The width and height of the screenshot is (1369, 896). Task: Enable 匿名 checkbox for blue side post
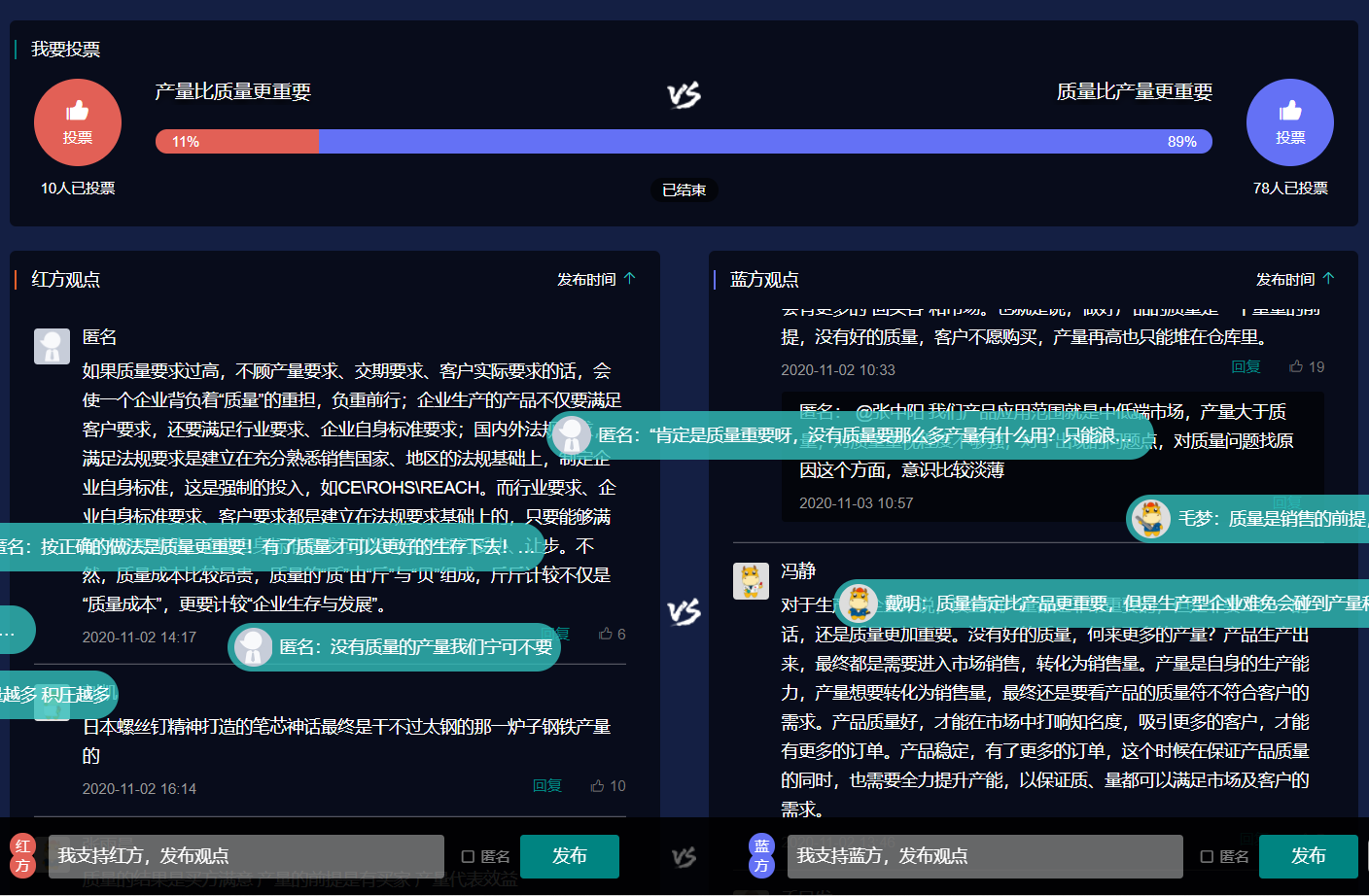coord(1207,856)
